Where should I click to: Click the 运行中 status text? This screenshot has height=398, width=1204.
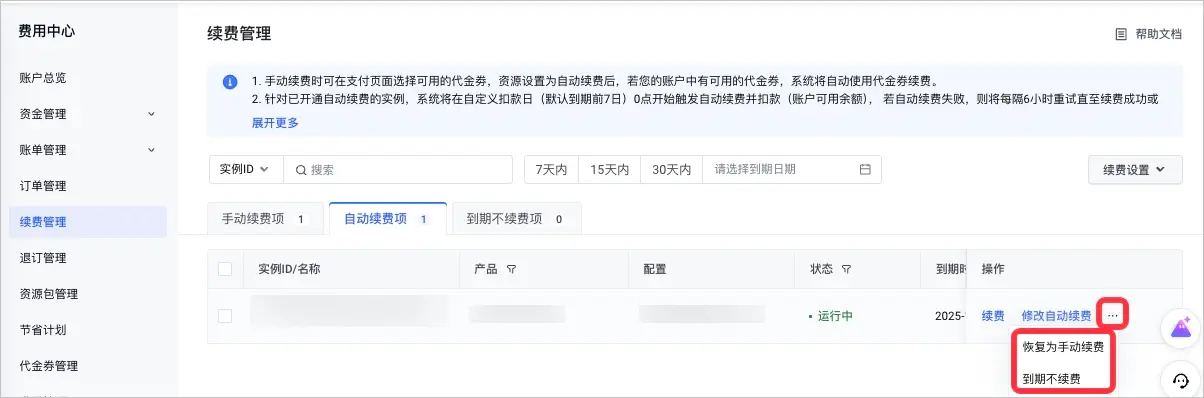tap(835, 316)
